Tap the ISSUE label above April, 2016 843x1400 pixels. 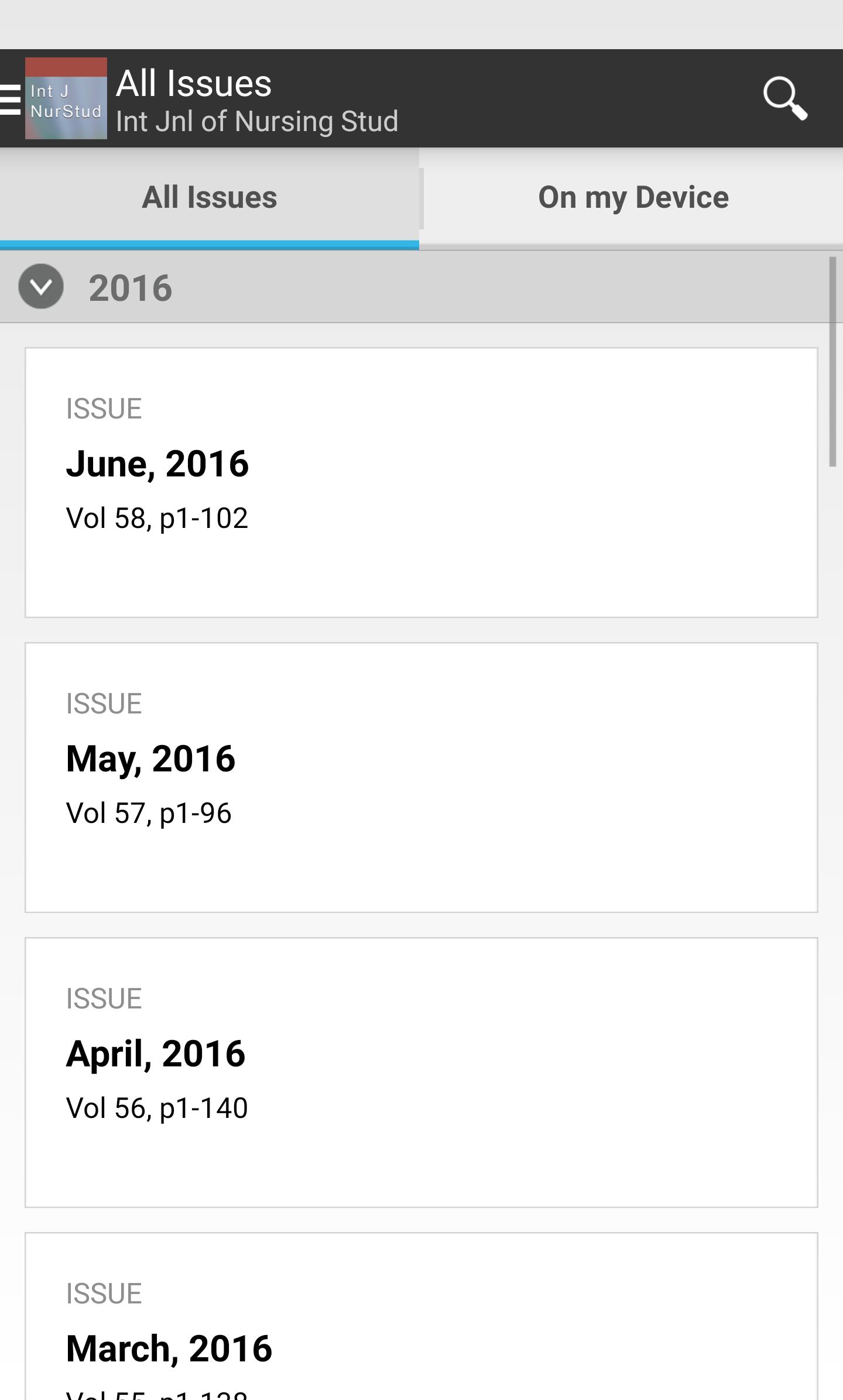(x=104, y=998)
